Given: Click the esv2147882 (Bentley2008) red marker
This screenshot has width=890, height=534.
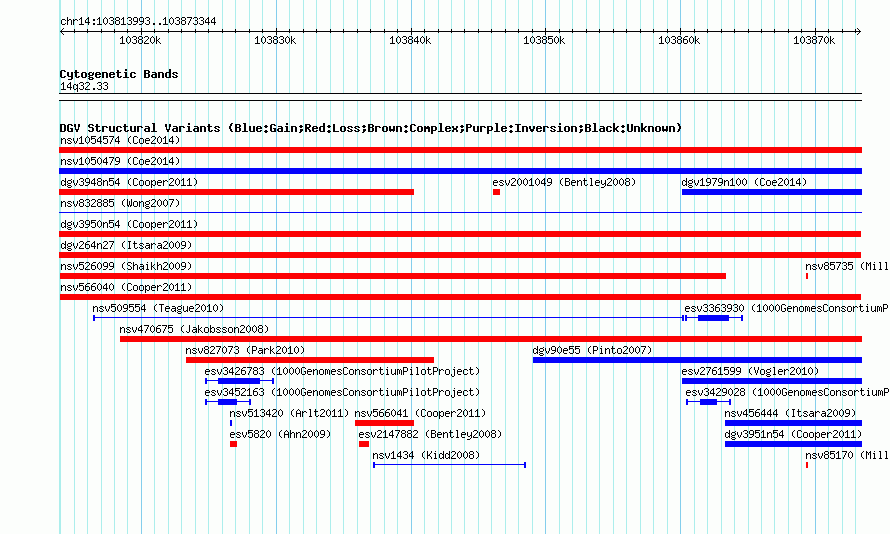Looking at the screenshot, I should [364, 444].
